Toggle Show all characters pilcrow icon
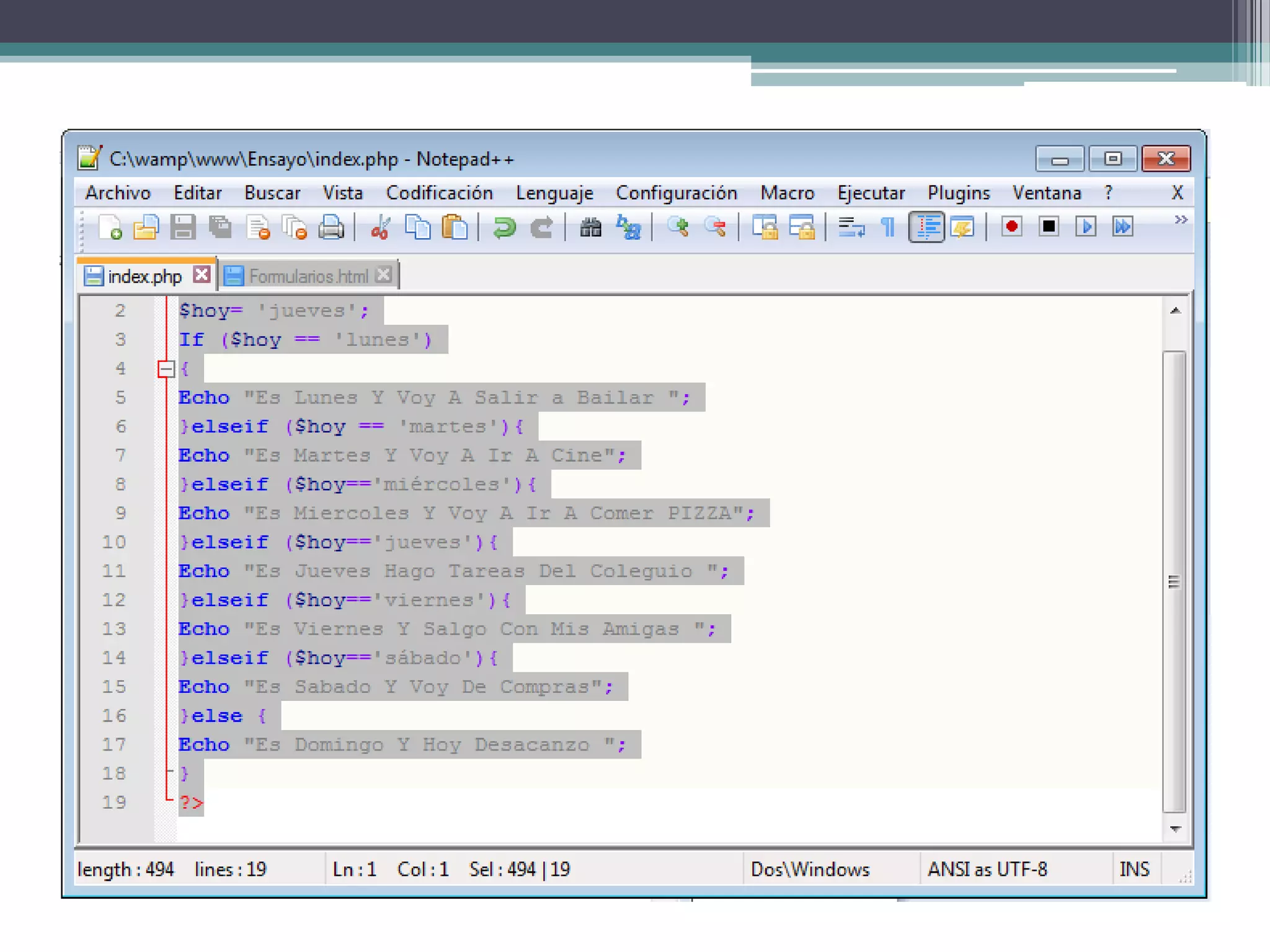The width and height of the screenshot is (1270, 952). (888, 227)
